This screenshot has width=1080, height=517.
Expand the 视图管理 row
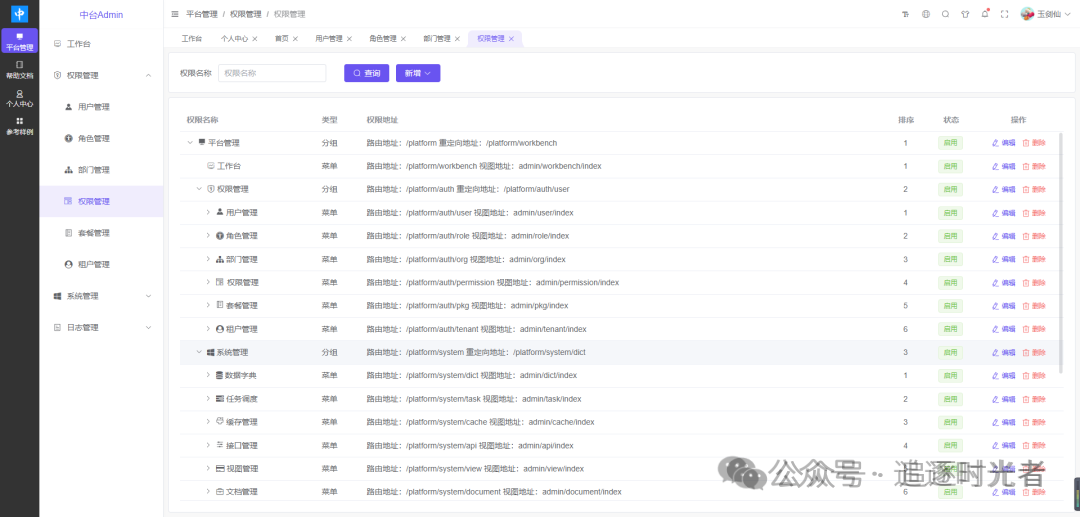point(208,468)
